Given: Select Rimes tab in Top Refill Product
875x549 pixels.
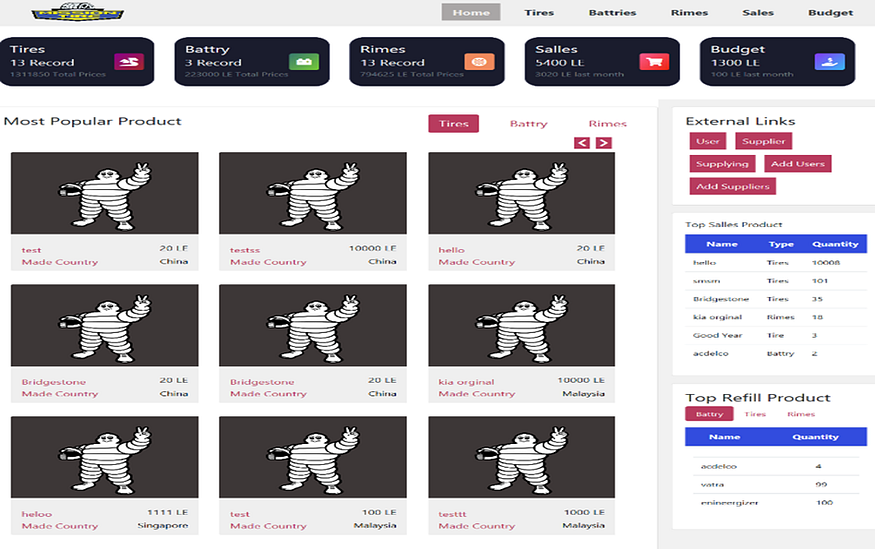Looking at the screenshot, I should (801, 414).
